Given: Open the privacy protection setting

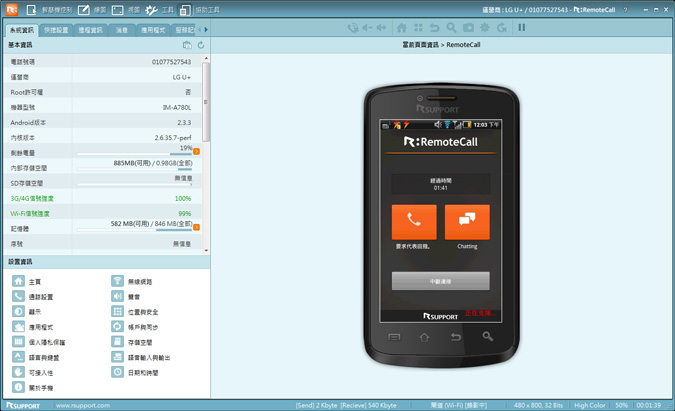Looking at the screenshot, I should coord(39,342).
